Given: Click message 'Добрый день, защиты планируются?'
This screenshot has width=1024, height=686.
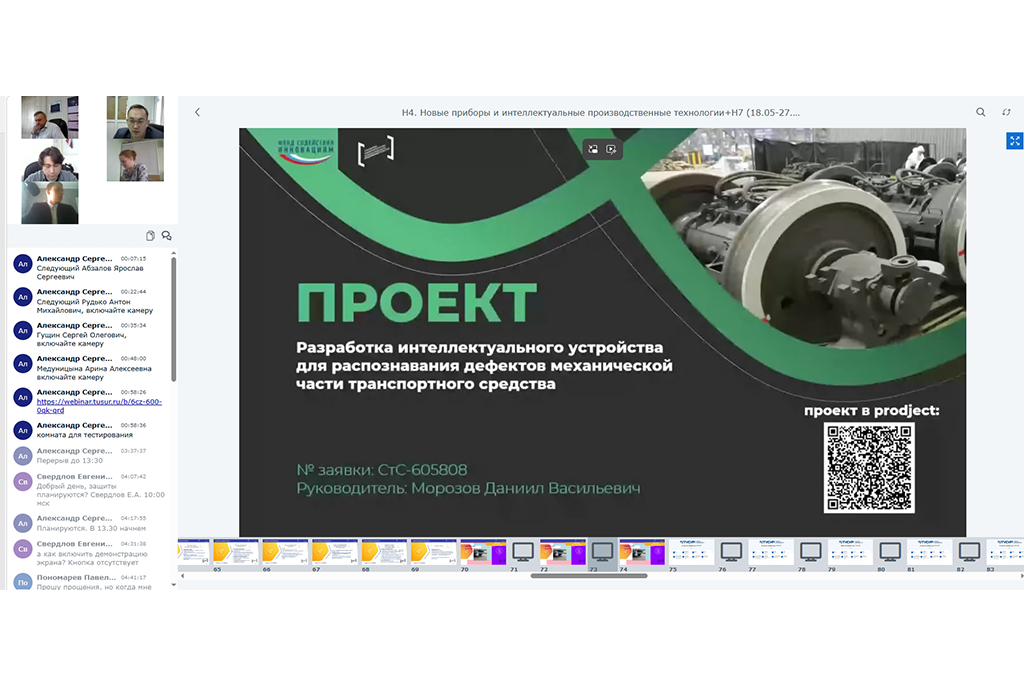Looking at the screenshot, I should (101, 495).
